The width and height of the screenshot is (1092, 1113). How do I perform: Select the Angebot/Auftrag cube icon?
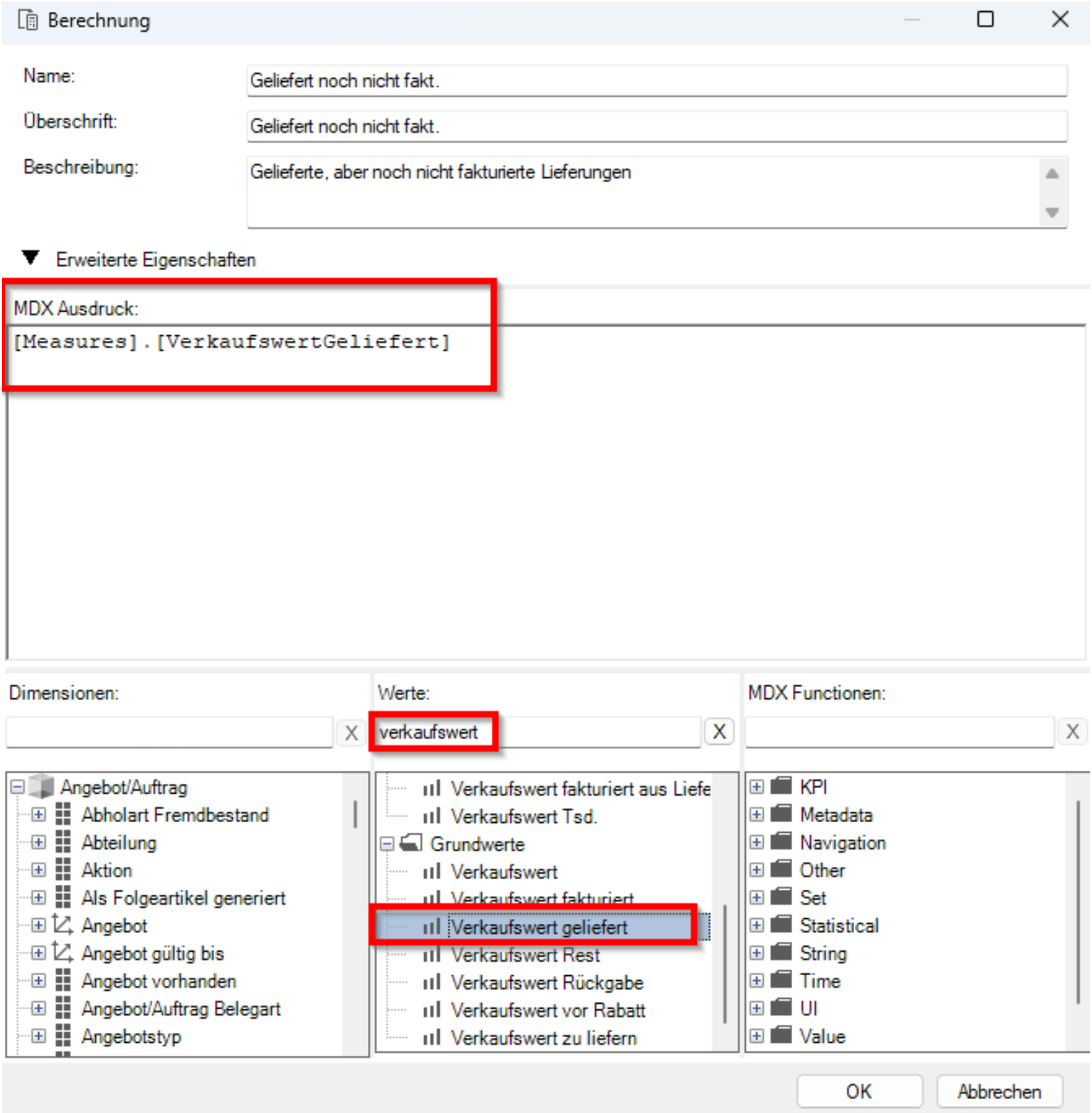(42, 787)
